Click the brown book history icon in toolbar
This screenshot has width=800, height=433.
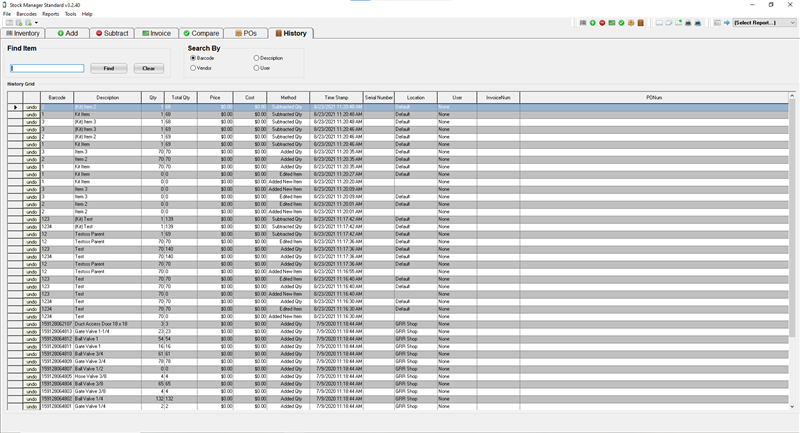click(641, 23)
